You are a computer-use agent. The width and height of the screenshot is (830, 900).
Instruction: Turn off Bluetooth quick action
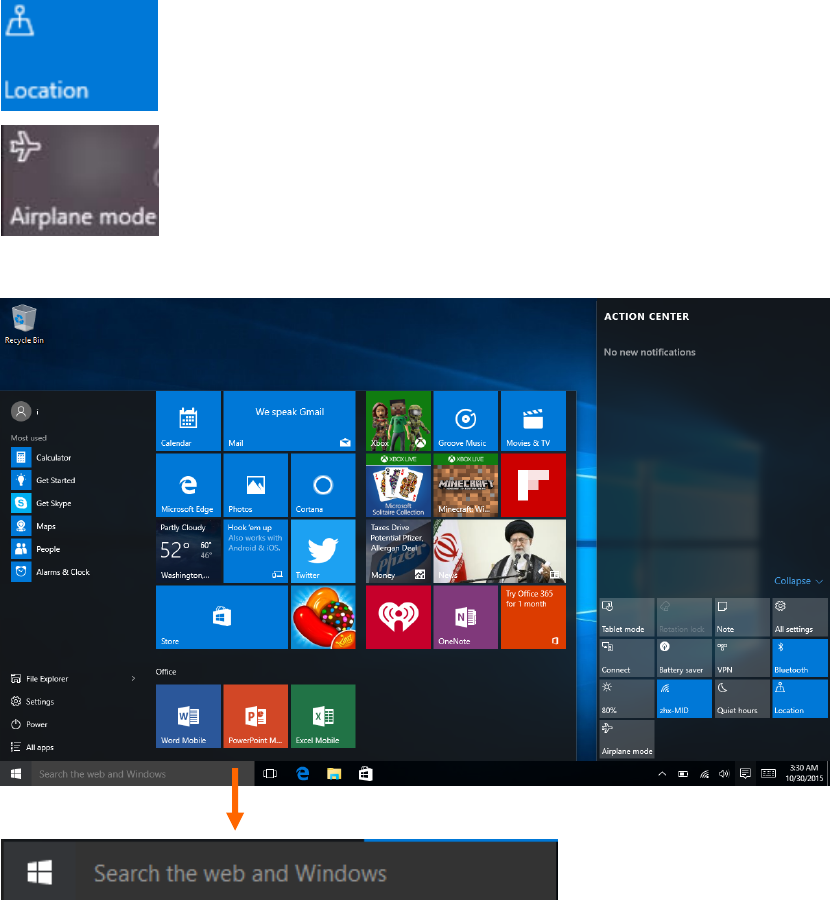[800, 658]
